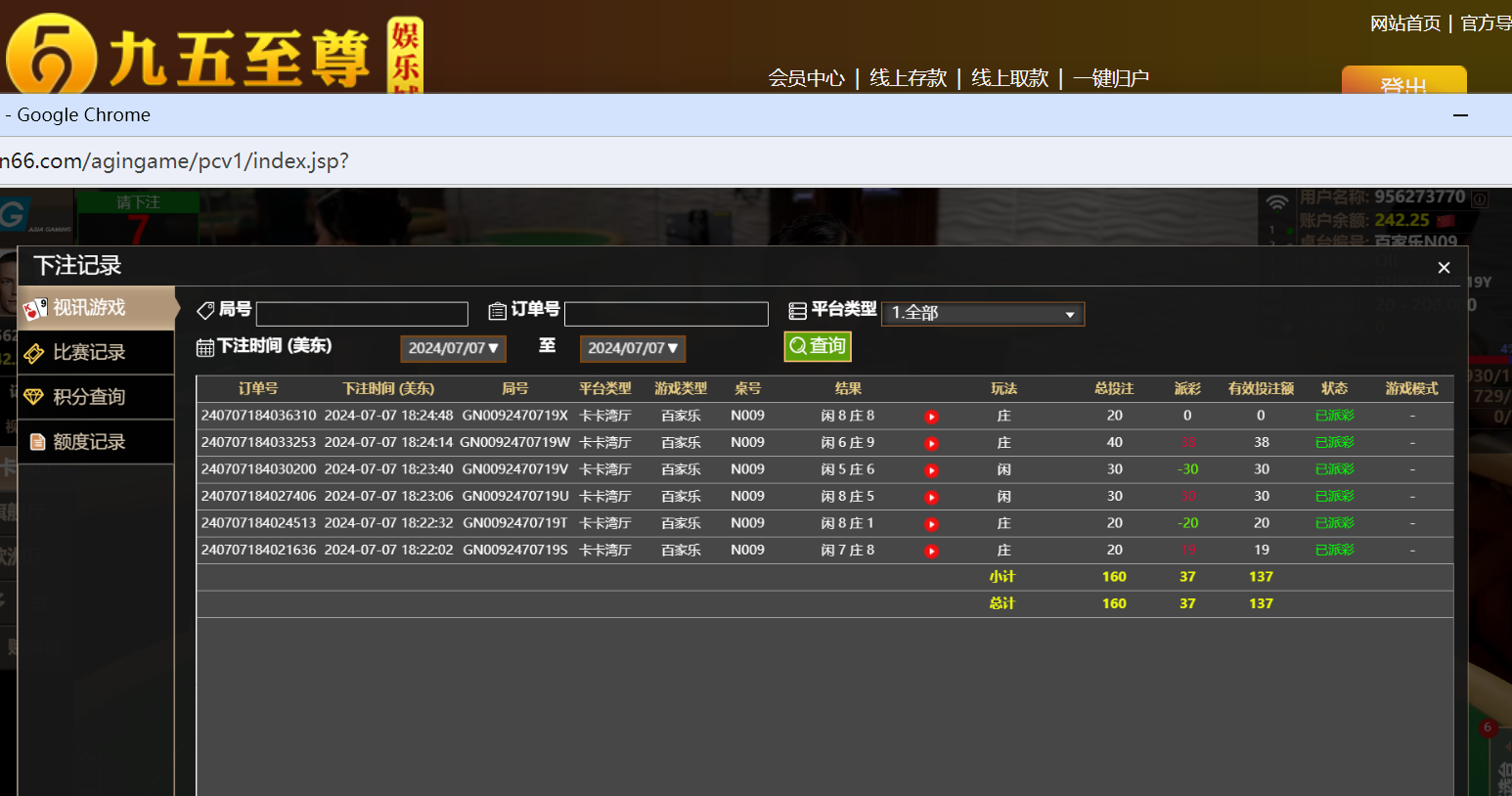Click replay icon for 闲 8 庄 1 result
1512x796 pixels.
coord(931,524)
